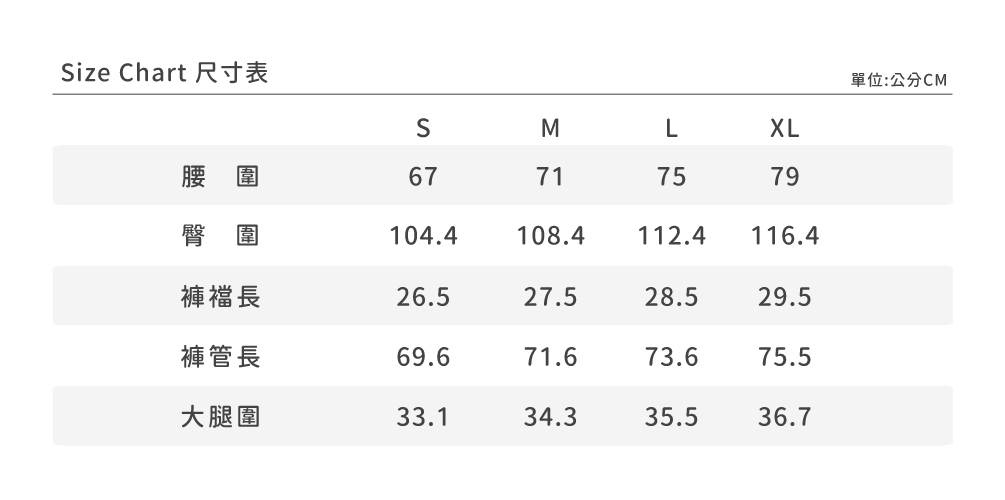This screenshot has height=500, width=1005.
Task: Click the 腰圍 row label
Action: click(x=221, y=177)
